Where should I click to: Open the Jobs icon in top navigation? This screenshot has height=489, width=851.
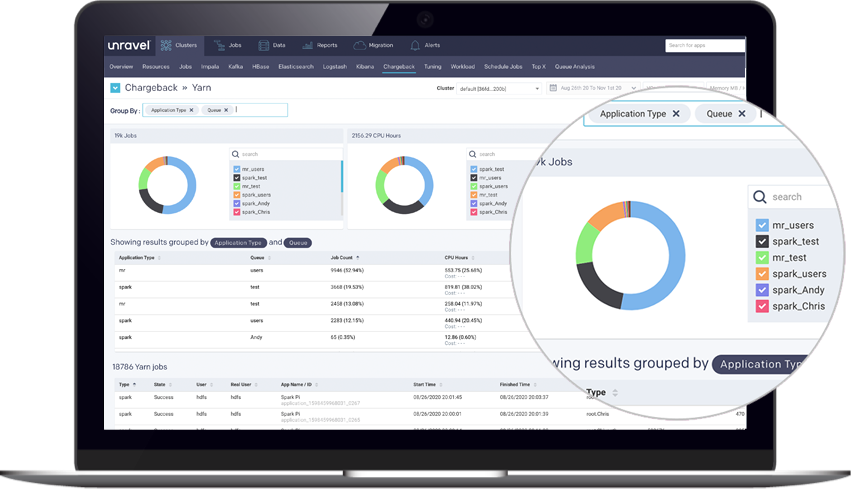pos(219,46)
